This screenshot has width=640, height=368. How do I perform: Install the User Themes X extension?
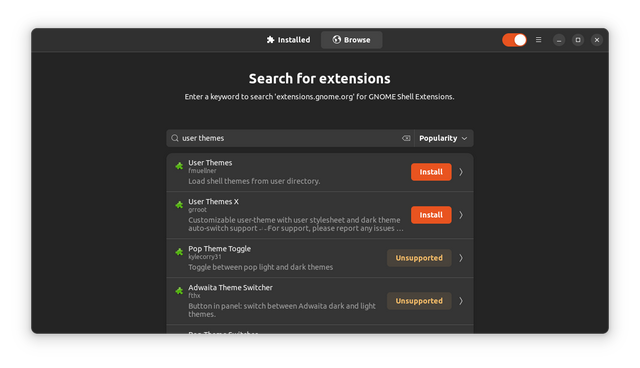tap(431, 215)
